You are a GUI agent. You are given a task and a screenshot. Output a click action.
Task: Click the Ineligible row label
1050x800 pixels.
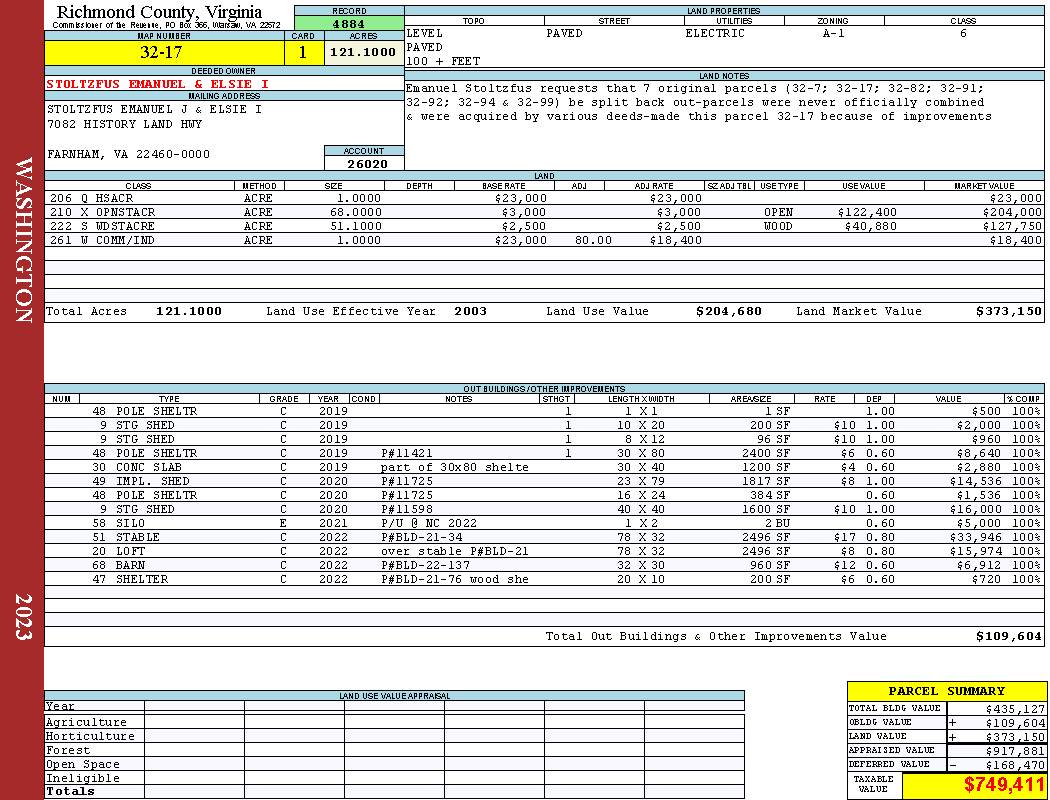tap(82, 778)
